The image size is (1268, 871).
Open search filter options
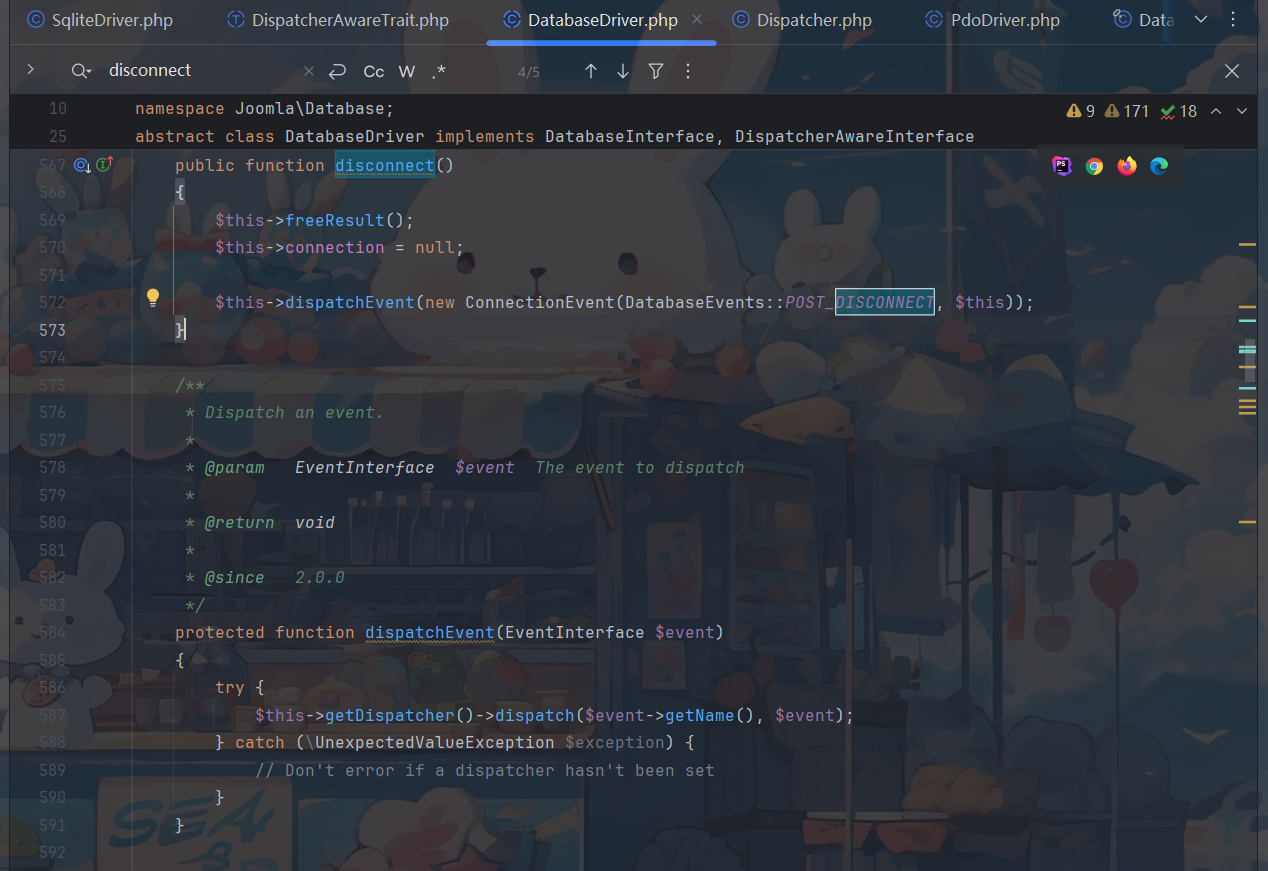(x=656, y=71)
